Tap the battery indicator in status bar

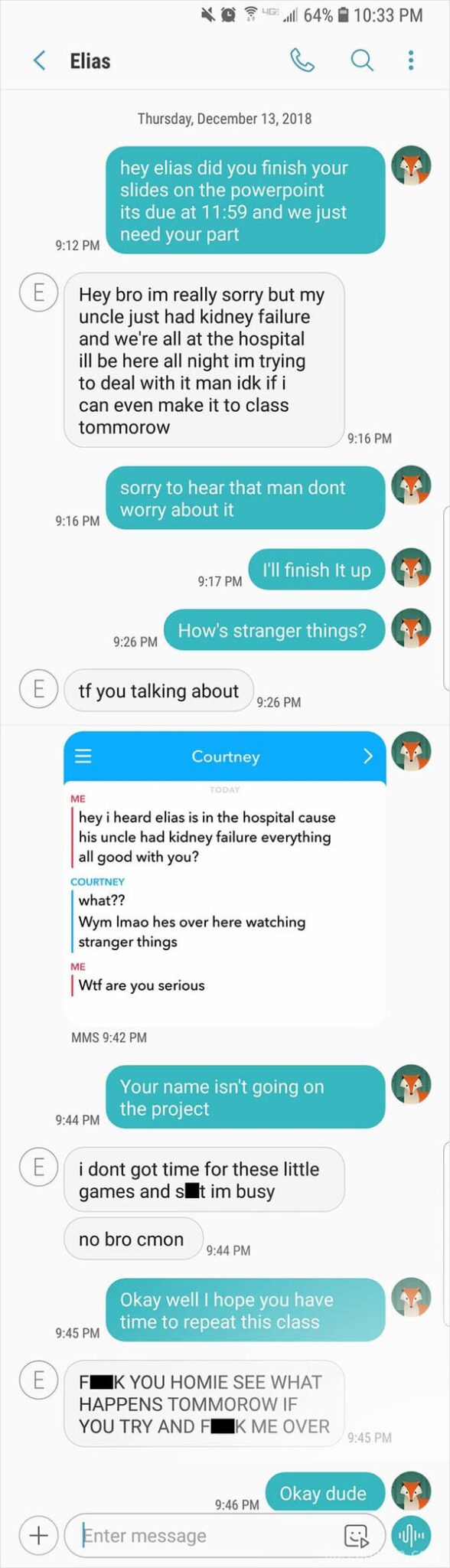tap(343, 15)
